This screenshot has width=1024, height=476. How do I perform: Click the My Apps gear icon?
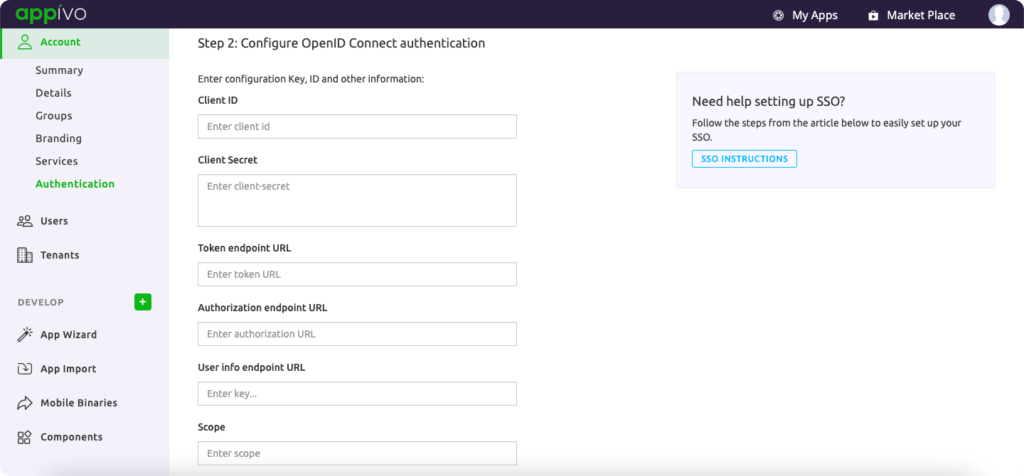click(x=778, y=16)
